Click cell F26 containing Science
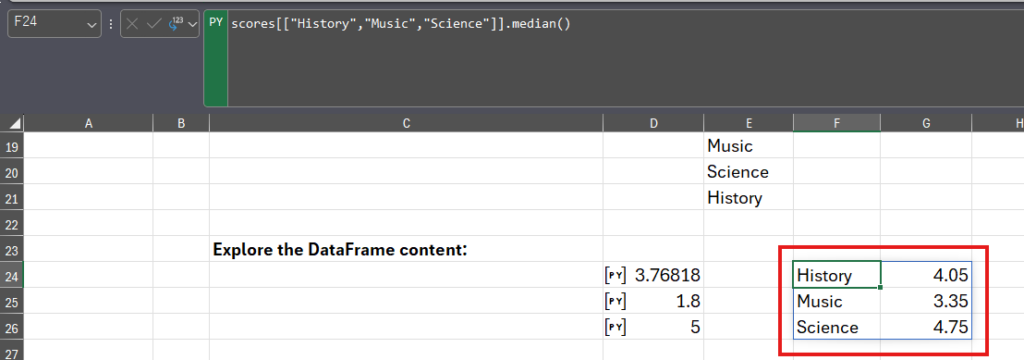 point(837,327)
